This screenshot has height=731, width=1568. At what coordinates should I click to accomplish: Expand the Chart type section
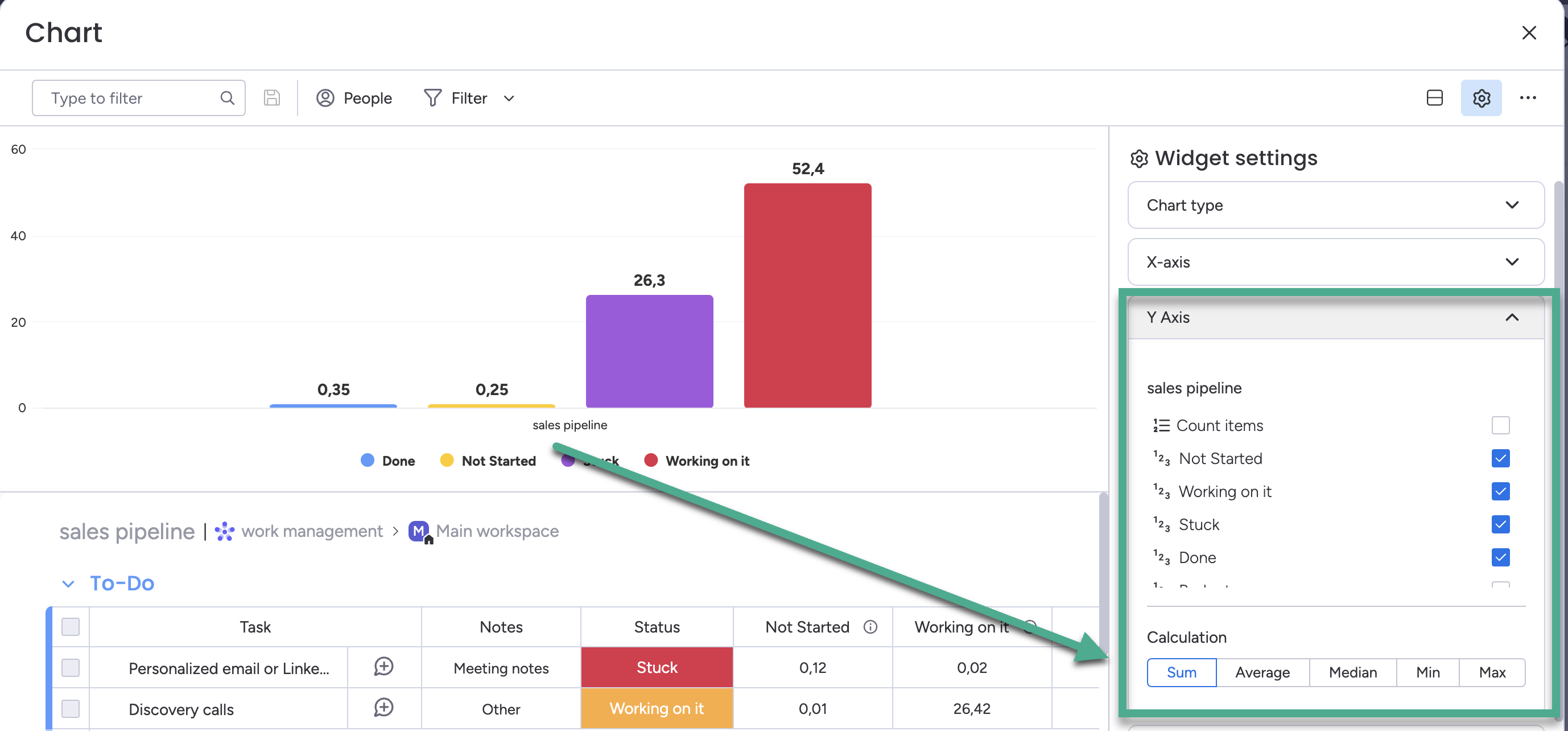[1335, 206]
